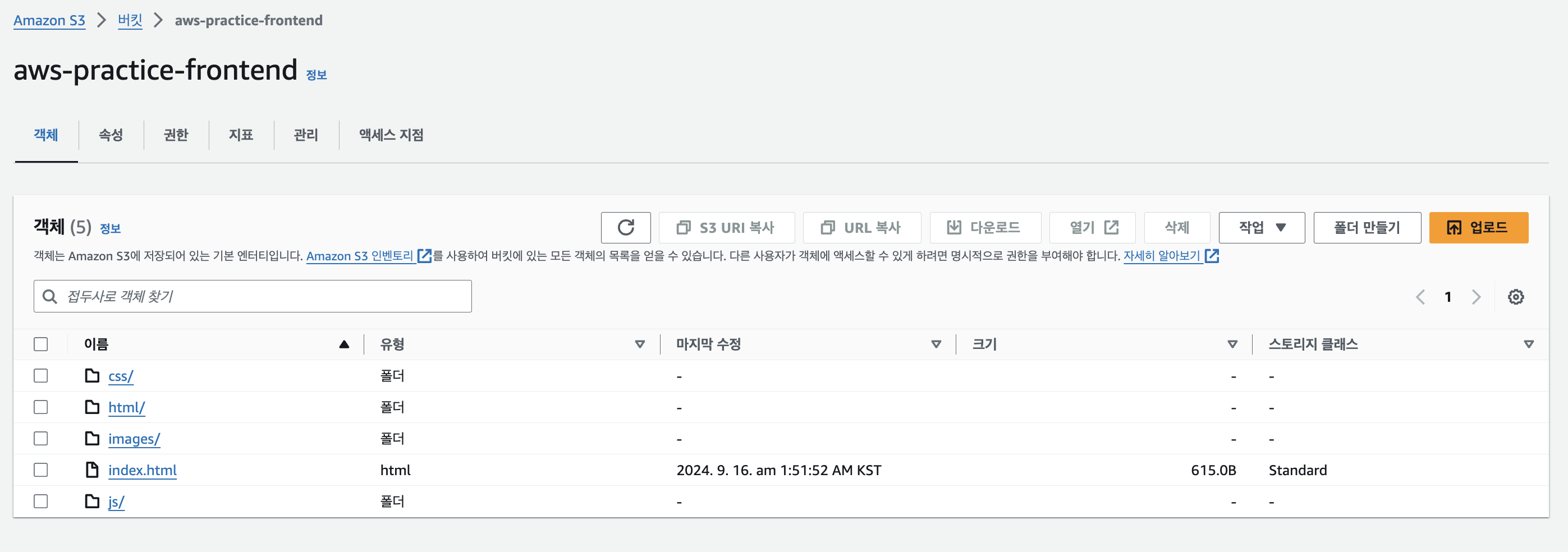Click the S3 URI 복사 button
Viewport: 1568px width, 552px height.
(726, 228)
